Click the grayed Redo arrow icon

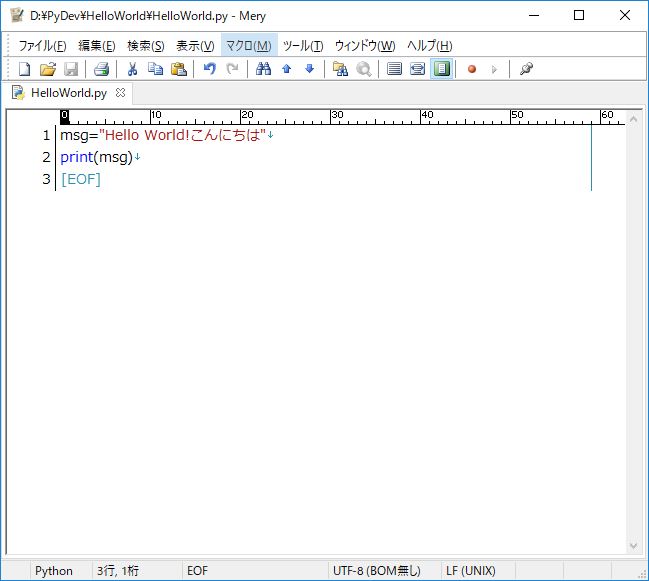click(232, 69)
